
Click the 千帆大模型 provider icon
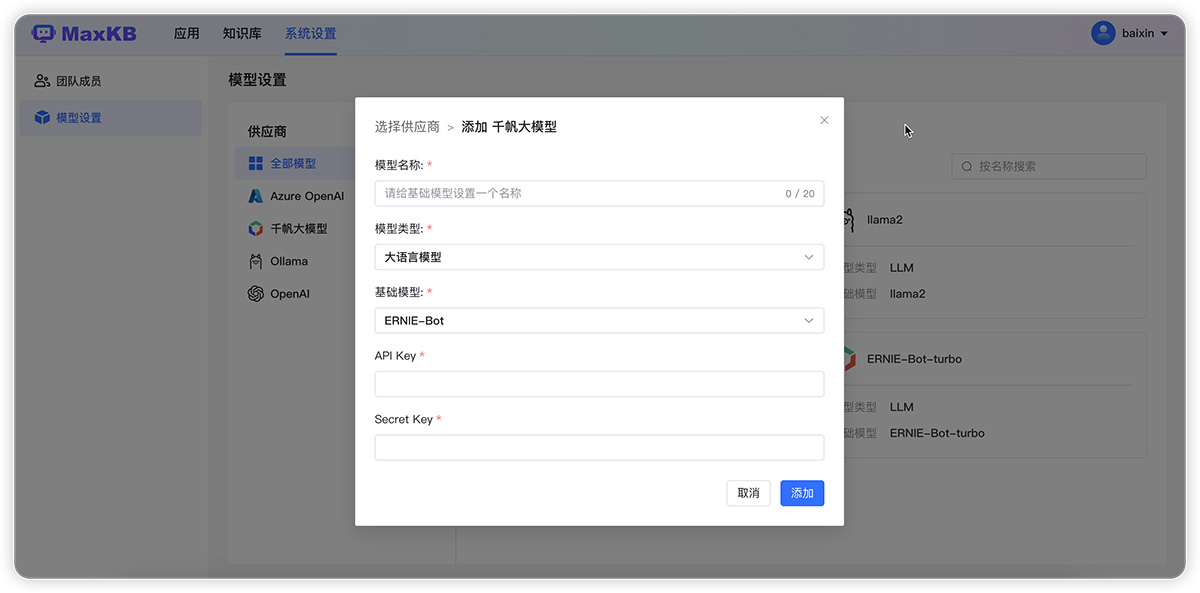click(x=255, y=228)
